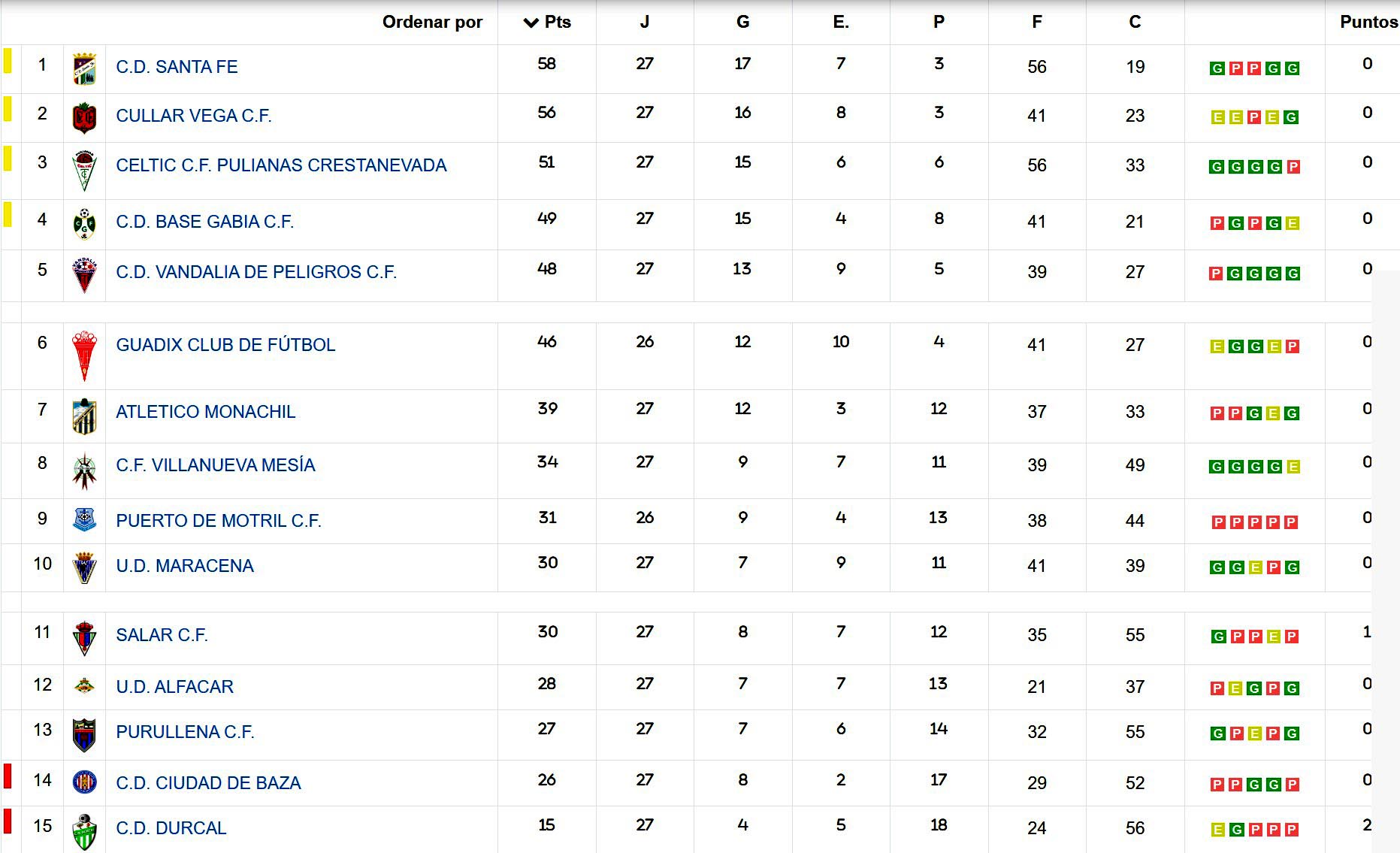1400x853 pixels.
Task: Click the last result badge for Santa Fe
Action: [1292, 68]
